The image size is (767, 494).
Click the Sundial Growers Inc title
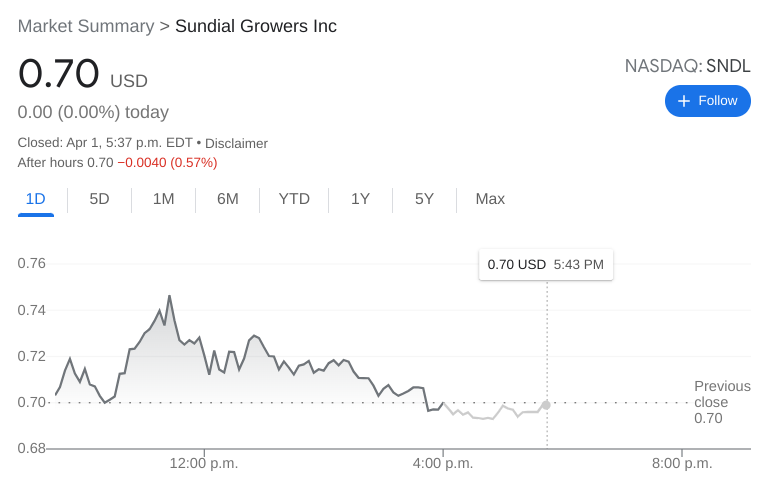point(256,26)
